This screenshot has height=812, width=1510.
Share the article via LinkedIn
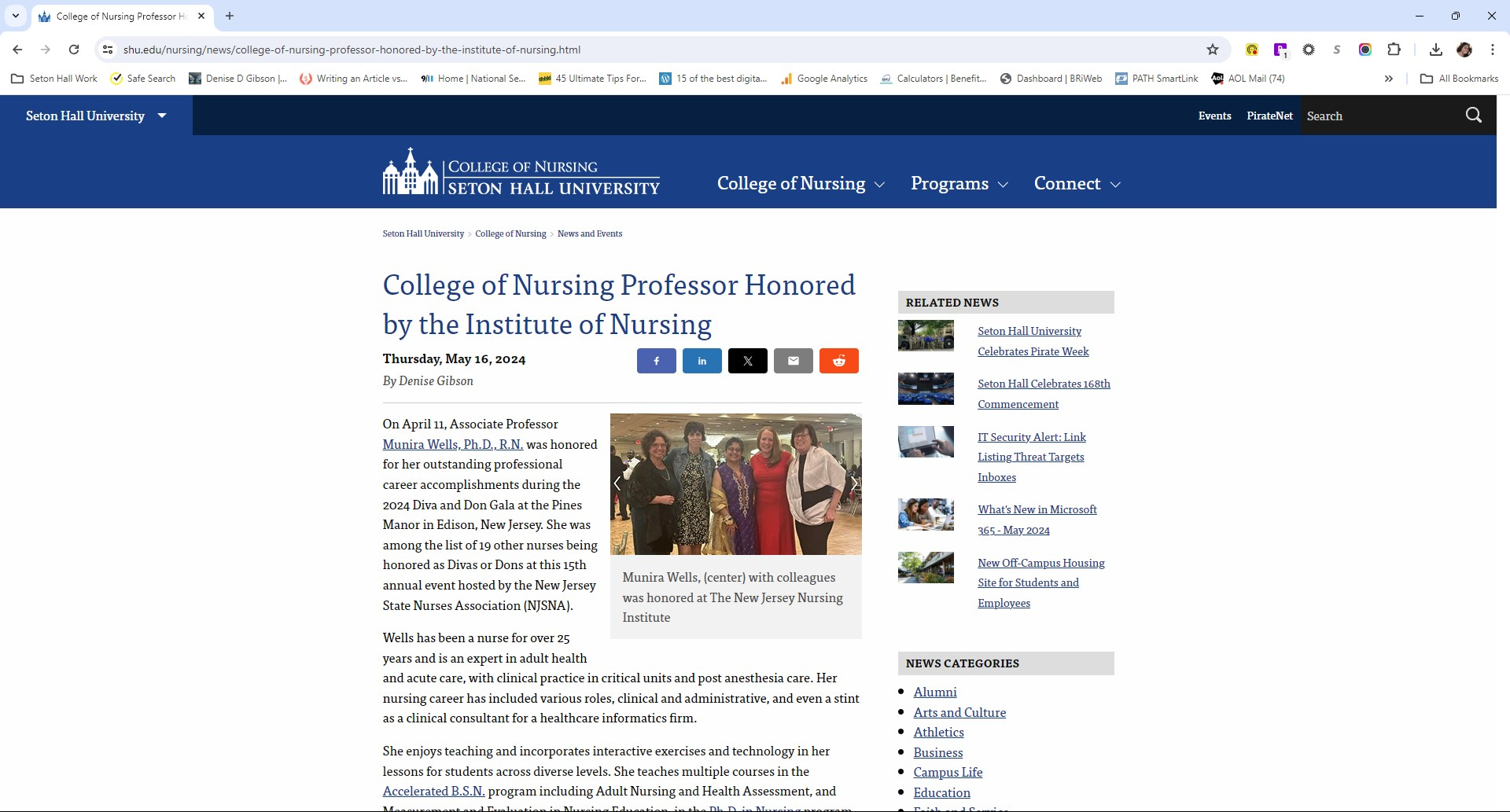click(702, 361)
